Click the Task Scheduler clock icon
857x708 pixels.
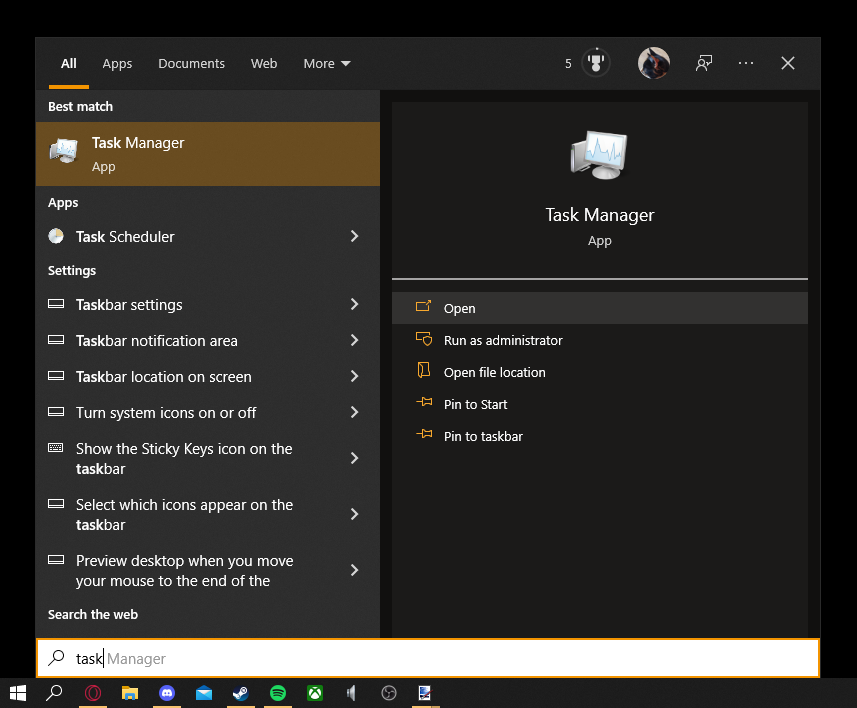click(x=56, y=236)
